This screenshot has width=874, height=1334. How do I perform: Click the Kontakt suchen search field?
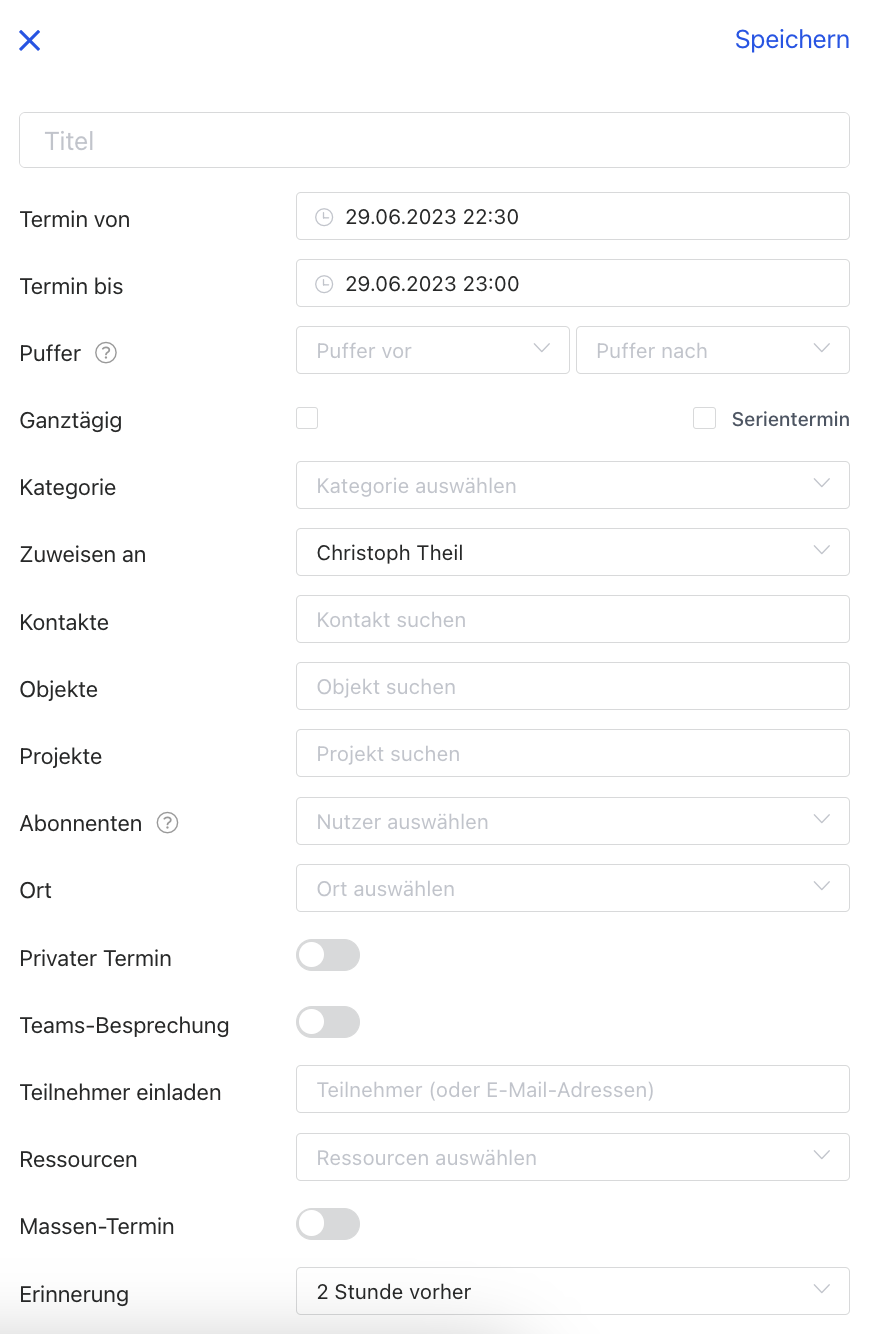pyautogui.click(x=572, y=619)
